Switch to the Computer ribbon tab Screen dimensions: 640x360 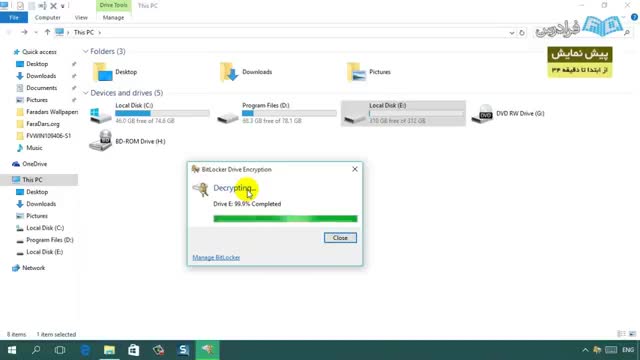click(48, 18)
